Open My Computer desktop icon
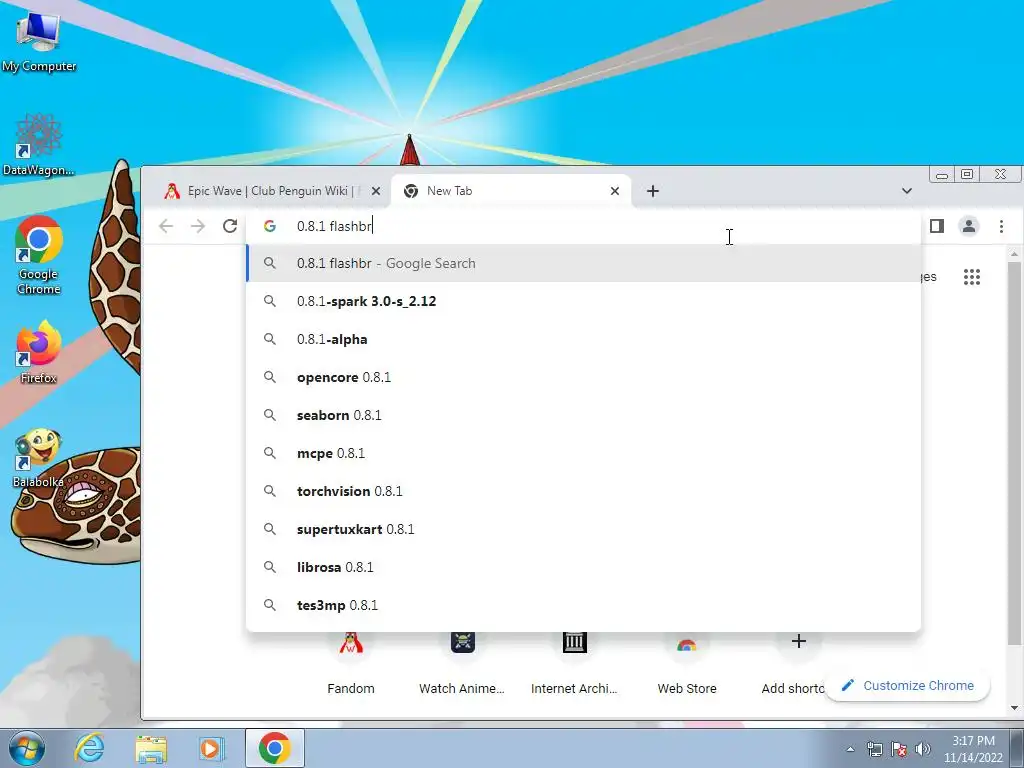Screen dimensions: 1024x768 click(x=39, y=40)
